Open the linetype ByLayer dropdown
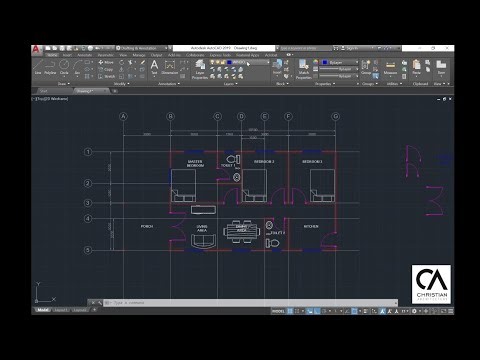The height and width of the screenshot is (360, 480). pos(339,76)
